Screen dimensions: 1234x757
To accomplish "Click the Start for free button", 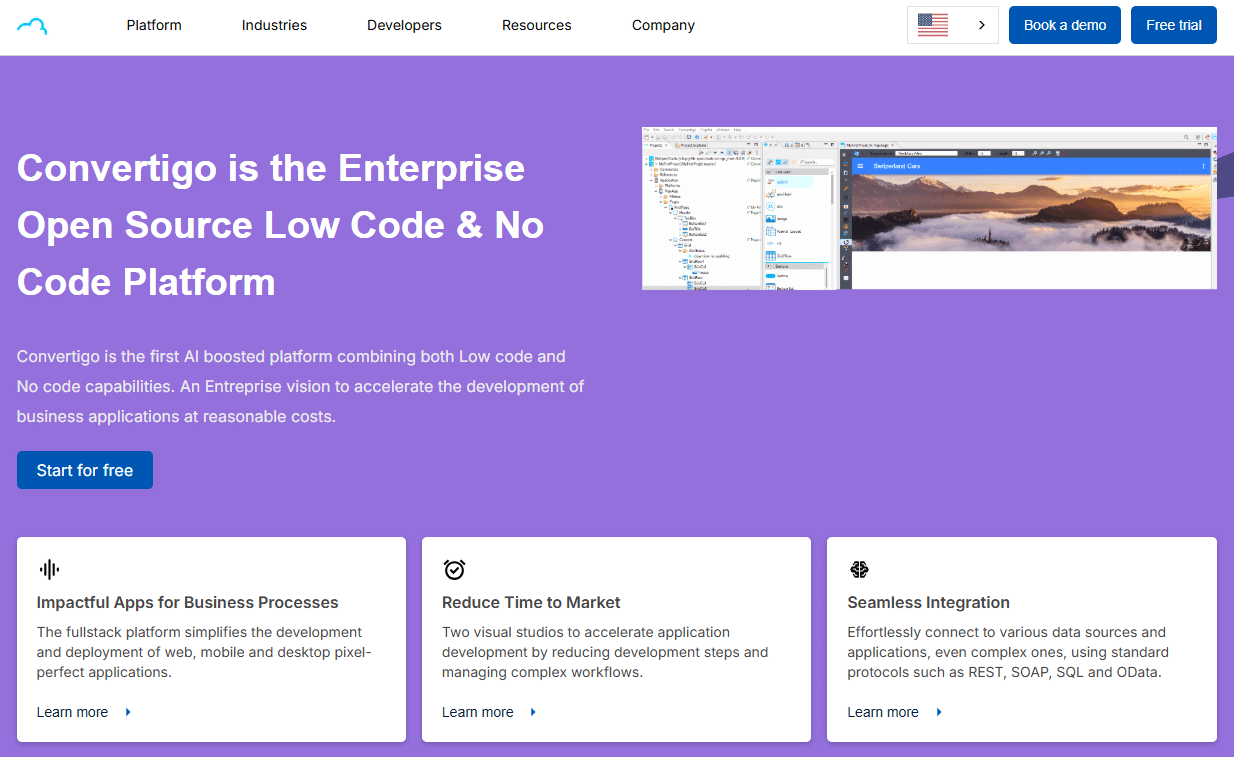I will pyautogui.click(x=85, y=470).
